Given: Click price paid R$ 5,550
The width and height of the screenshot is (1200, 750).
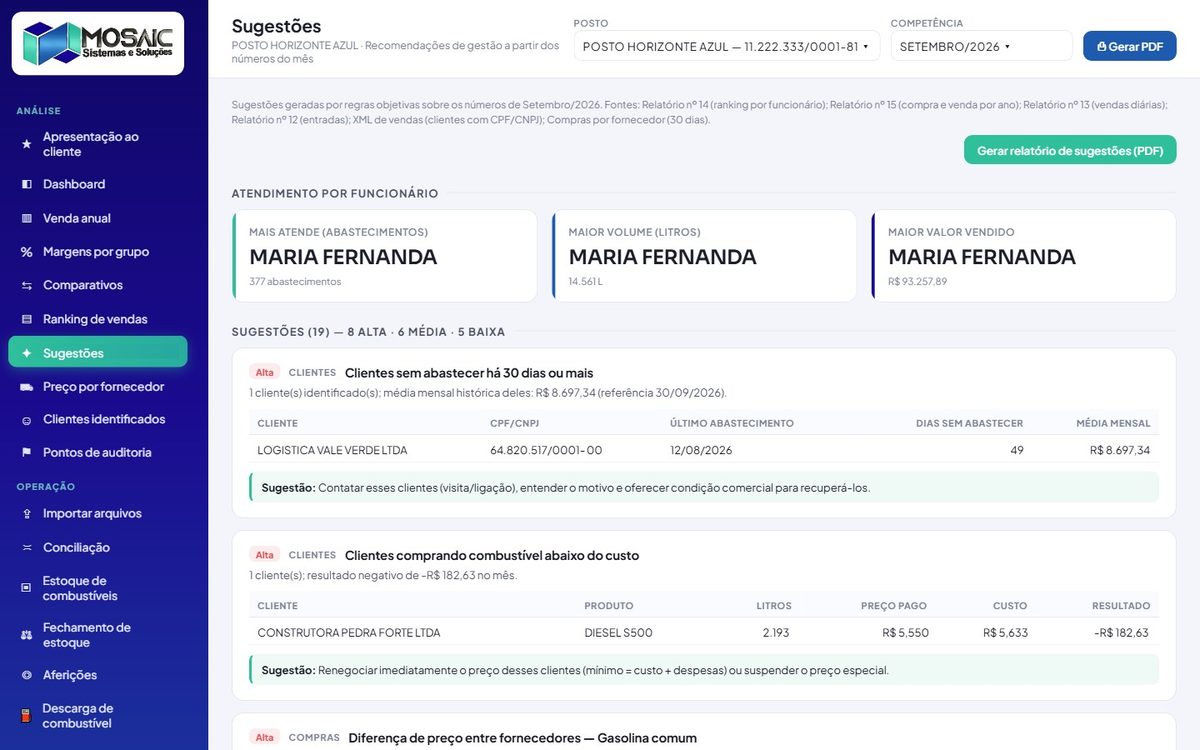Looking at the screenshot, I should 905,633.
